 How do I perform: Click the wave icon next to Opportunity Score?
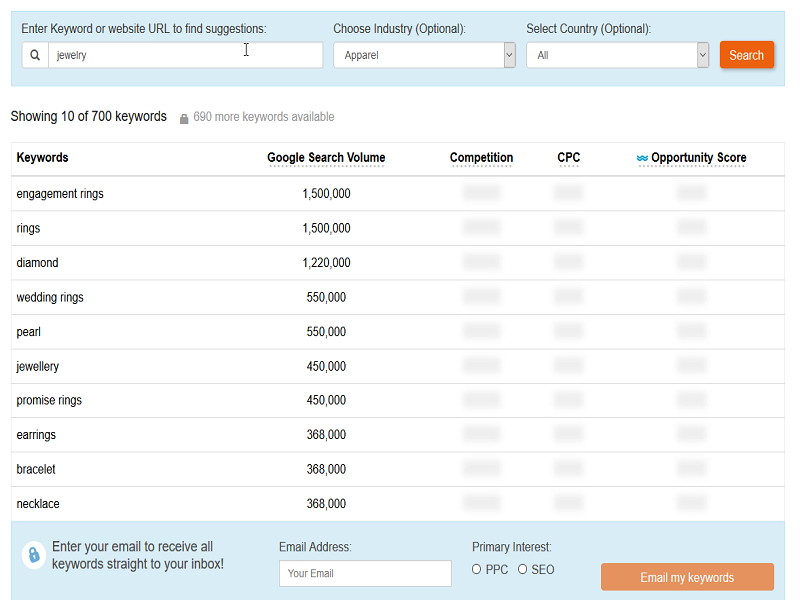click(x=642, y=158)
